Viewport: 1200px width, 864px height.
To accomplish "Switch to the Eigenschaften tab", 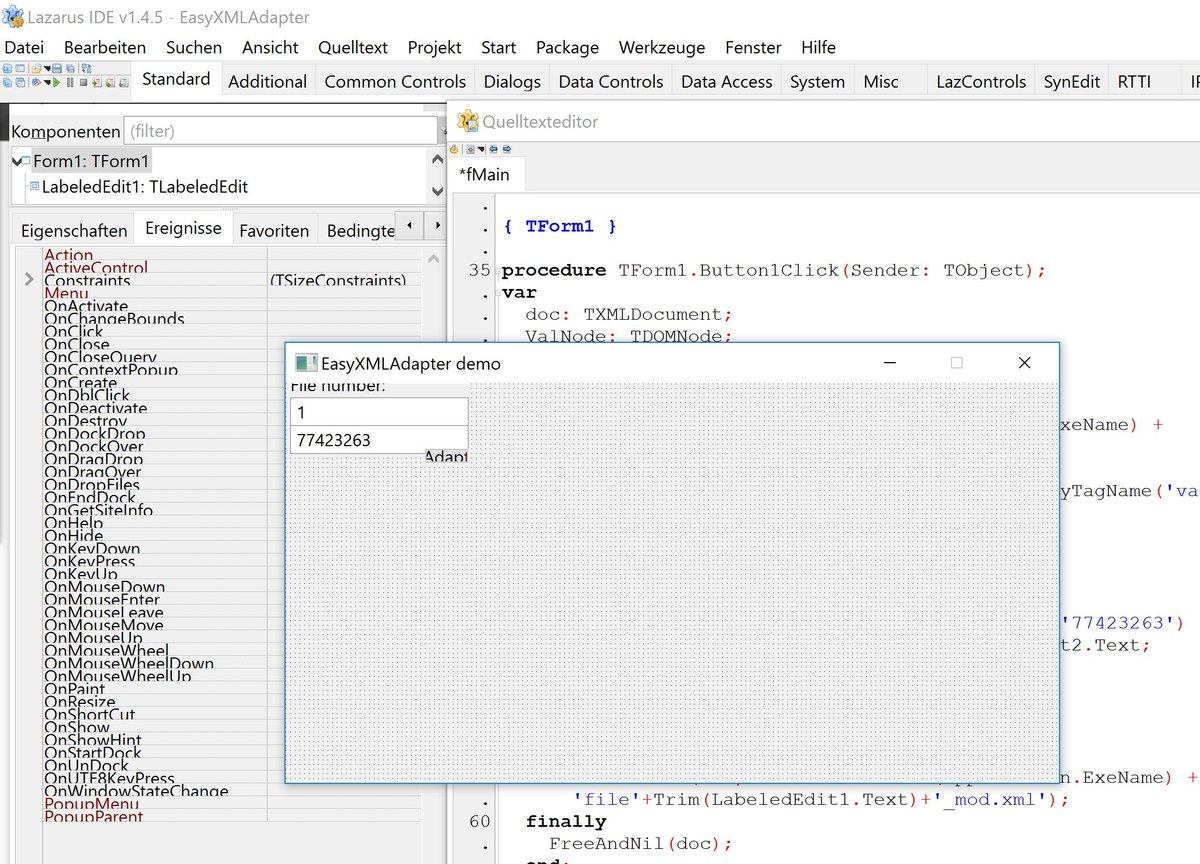I will (x=74, y=230).
